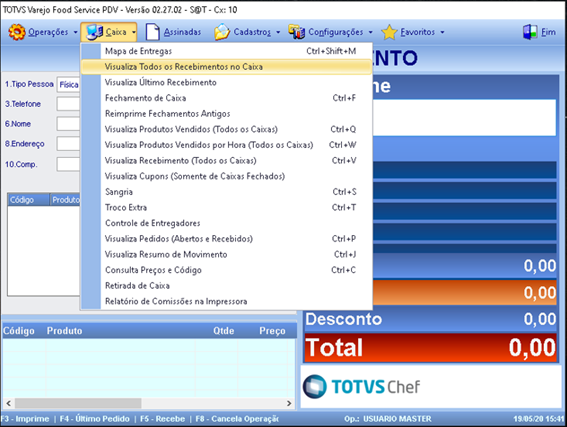This screenshot has height=427, width=567.
Task: Click the Cadastros toolbar label
Action: (x=252, y=32)
